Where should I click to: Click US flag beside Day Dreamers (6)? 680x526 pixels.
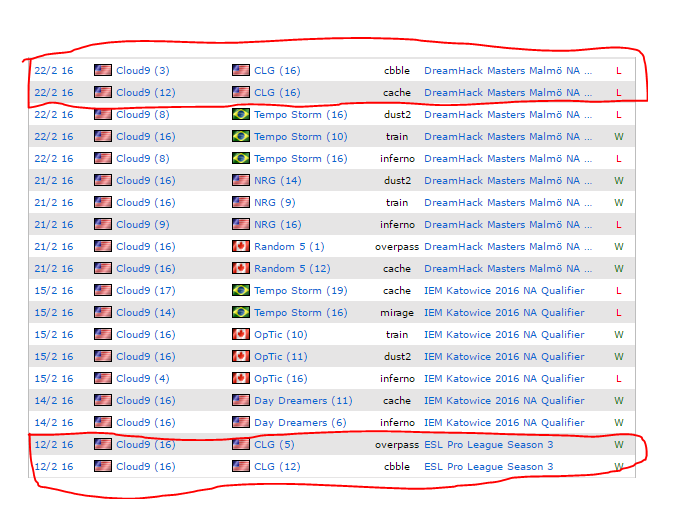pyautogui.click(x=241, y=422)
